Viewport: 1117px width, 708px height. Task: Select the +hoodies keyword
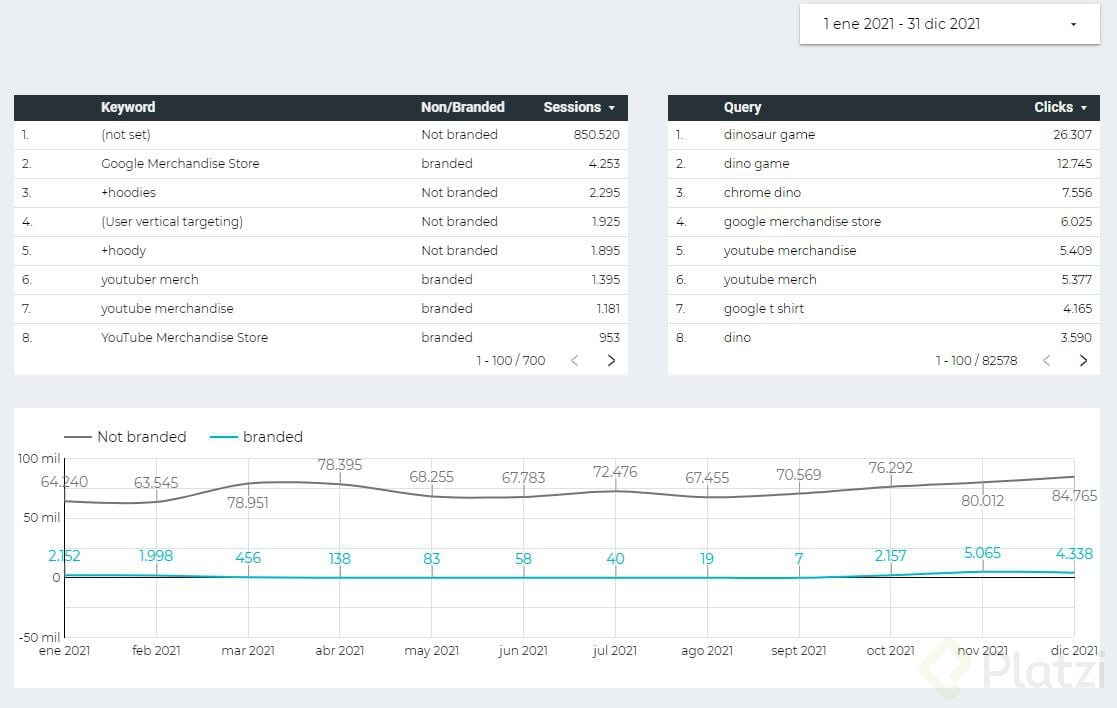coord(128,192)
